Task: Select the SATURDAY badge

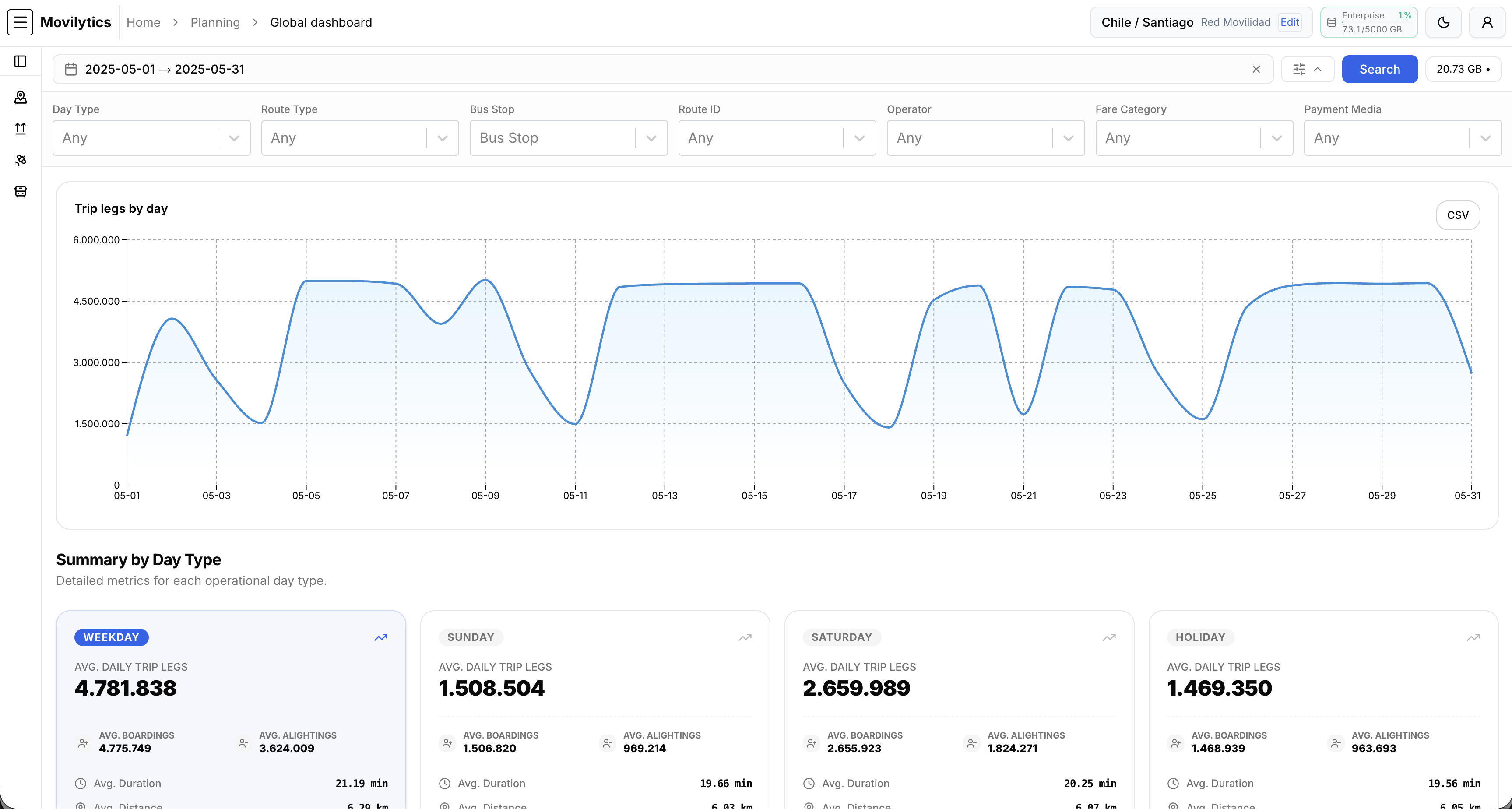Action: tap(842, 637)
